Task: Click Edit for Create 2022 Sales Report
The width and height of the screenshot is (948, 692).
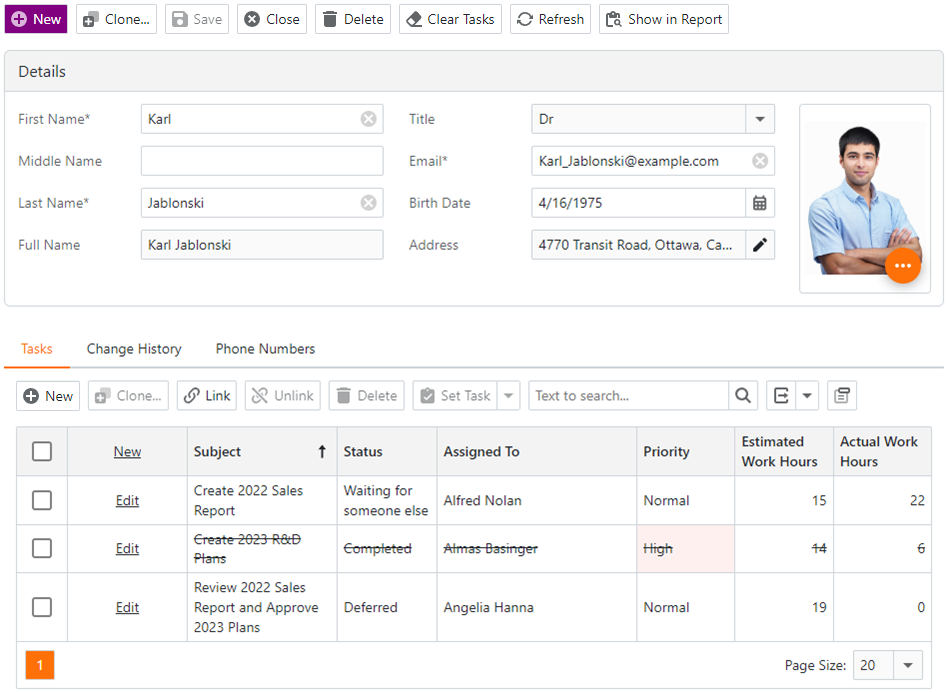Action: 127,500
